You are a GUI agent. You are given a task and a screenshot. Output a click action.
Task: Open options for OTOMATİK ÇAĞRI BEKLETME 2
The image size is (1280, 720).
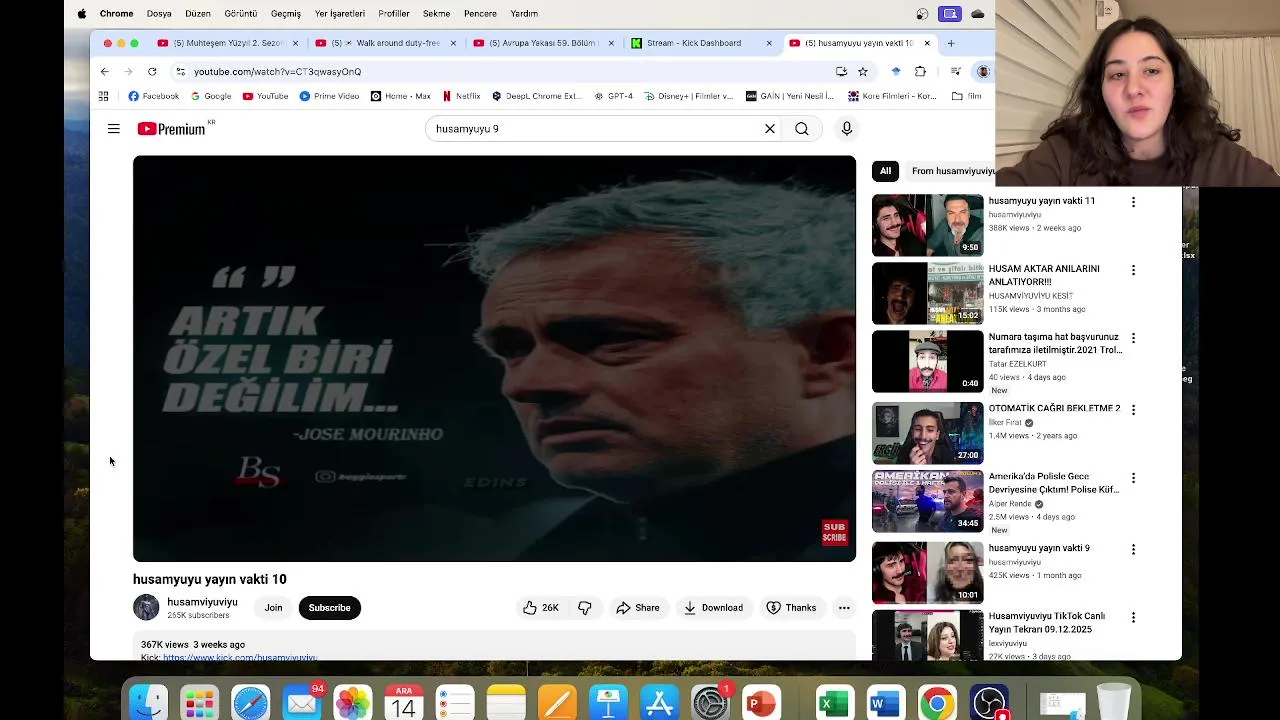[x=1133, y=410]
